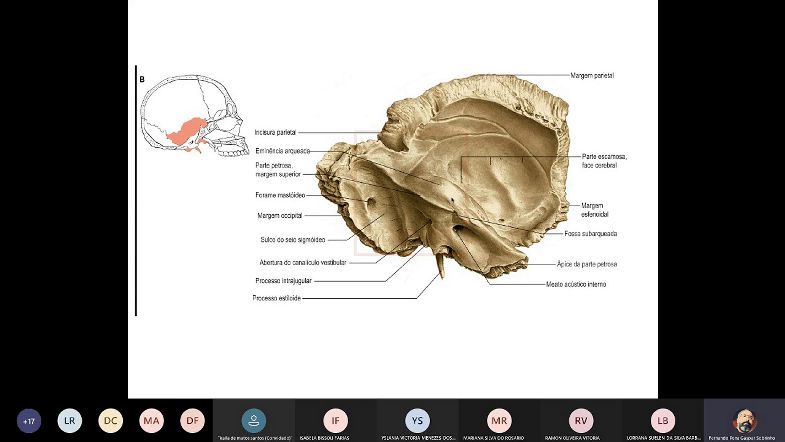Click the YS participant avatar
Screen dimensions: 785x442
(417, 420)
